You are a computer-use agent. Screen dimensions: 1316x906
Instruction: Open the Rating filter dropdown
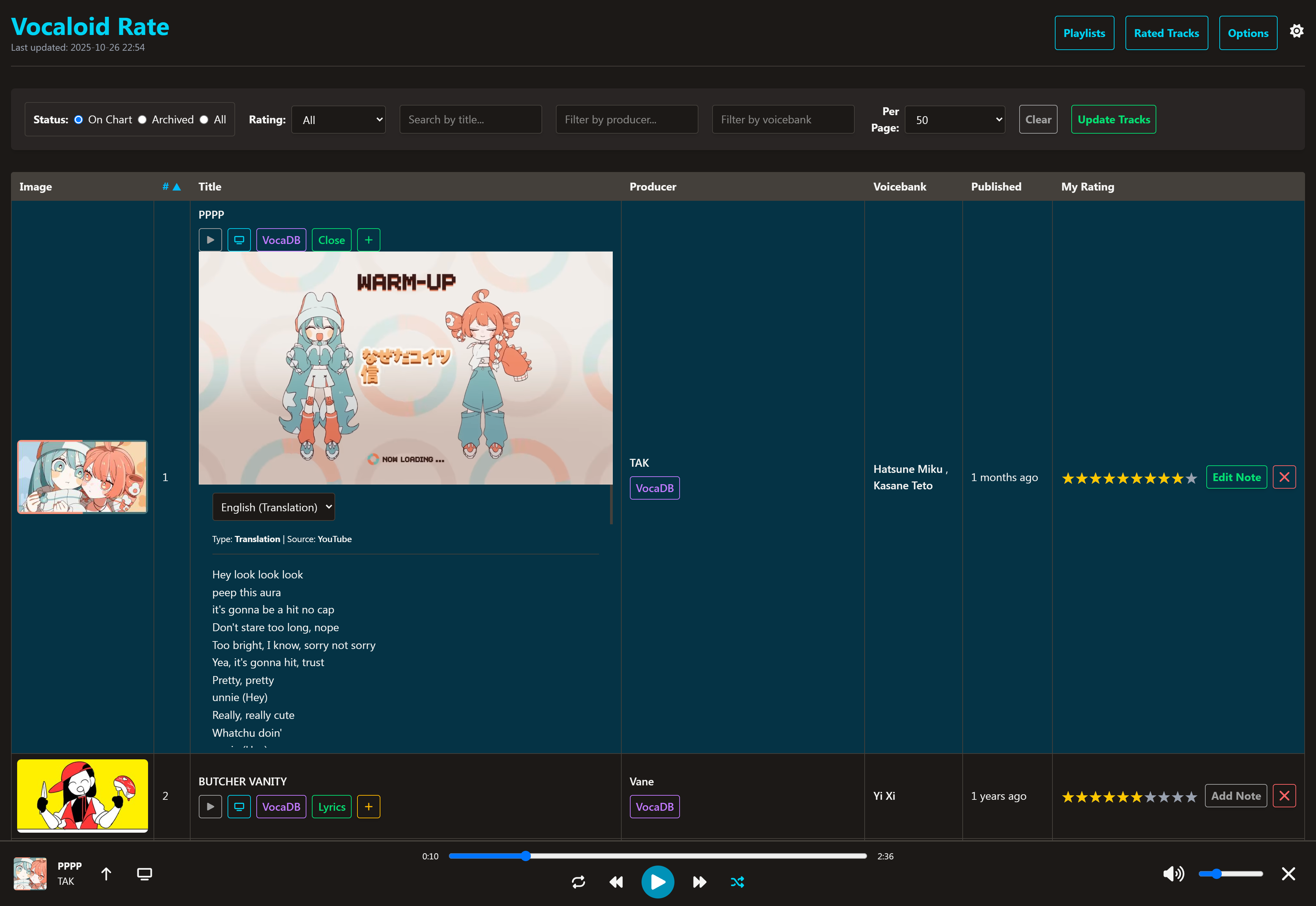338,119
